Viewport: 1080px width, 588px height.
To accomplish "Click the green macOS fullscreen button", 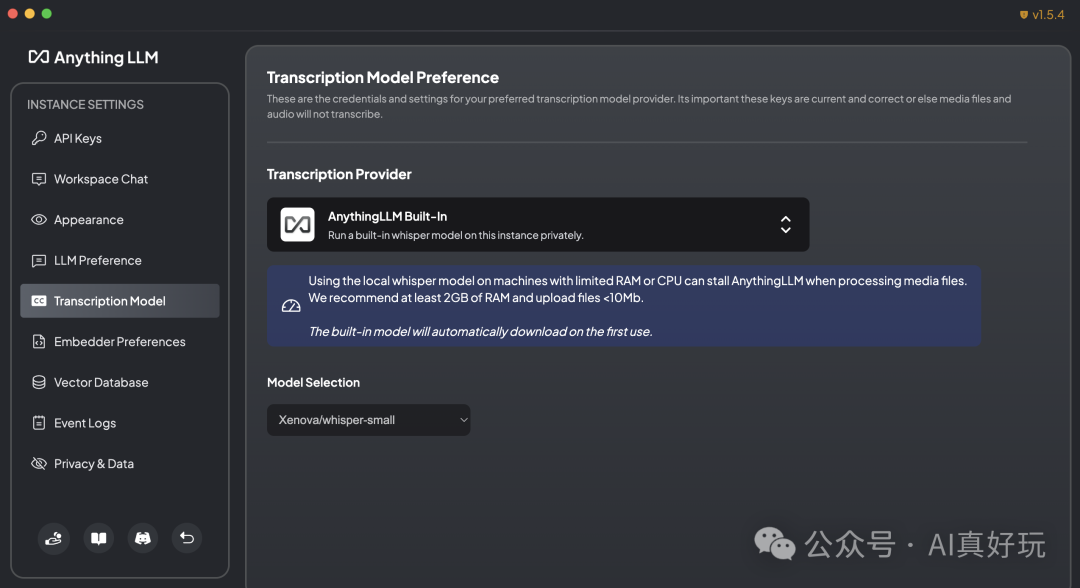I will (47, 14).
